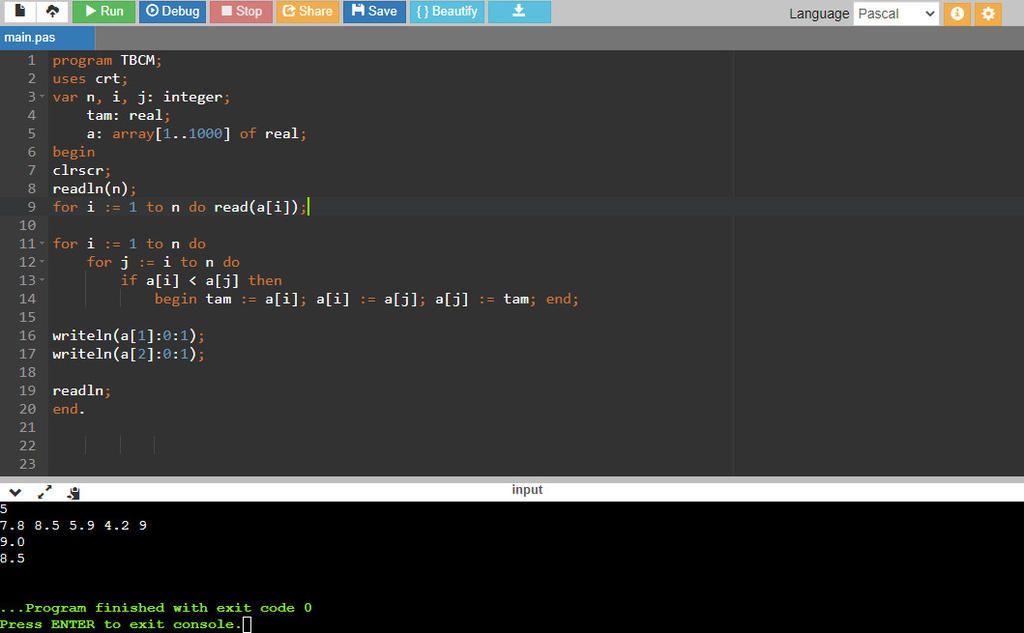Click the 'tam: real;' declaration
Image resolution: width=1024 pixels, height=633 pixels.
(128, 115)
